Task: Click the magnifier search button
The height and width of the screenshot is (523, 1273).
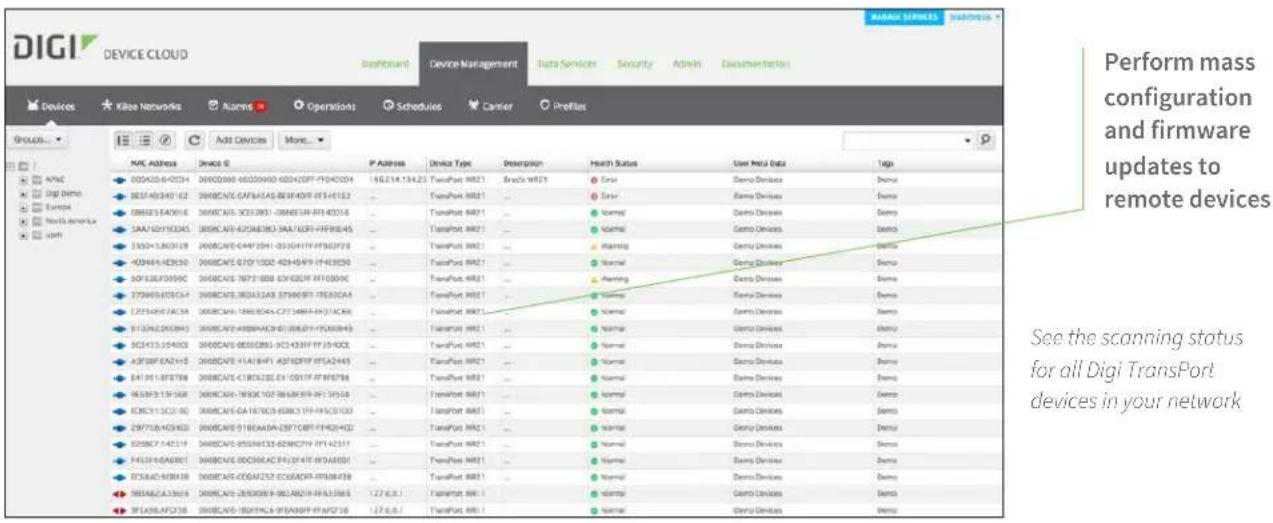Action: [986, 142]
